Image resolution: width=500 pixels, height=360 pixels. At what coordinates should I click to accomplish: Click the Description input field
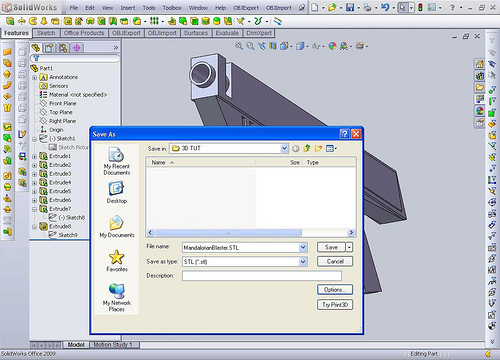tap(262, 276)
